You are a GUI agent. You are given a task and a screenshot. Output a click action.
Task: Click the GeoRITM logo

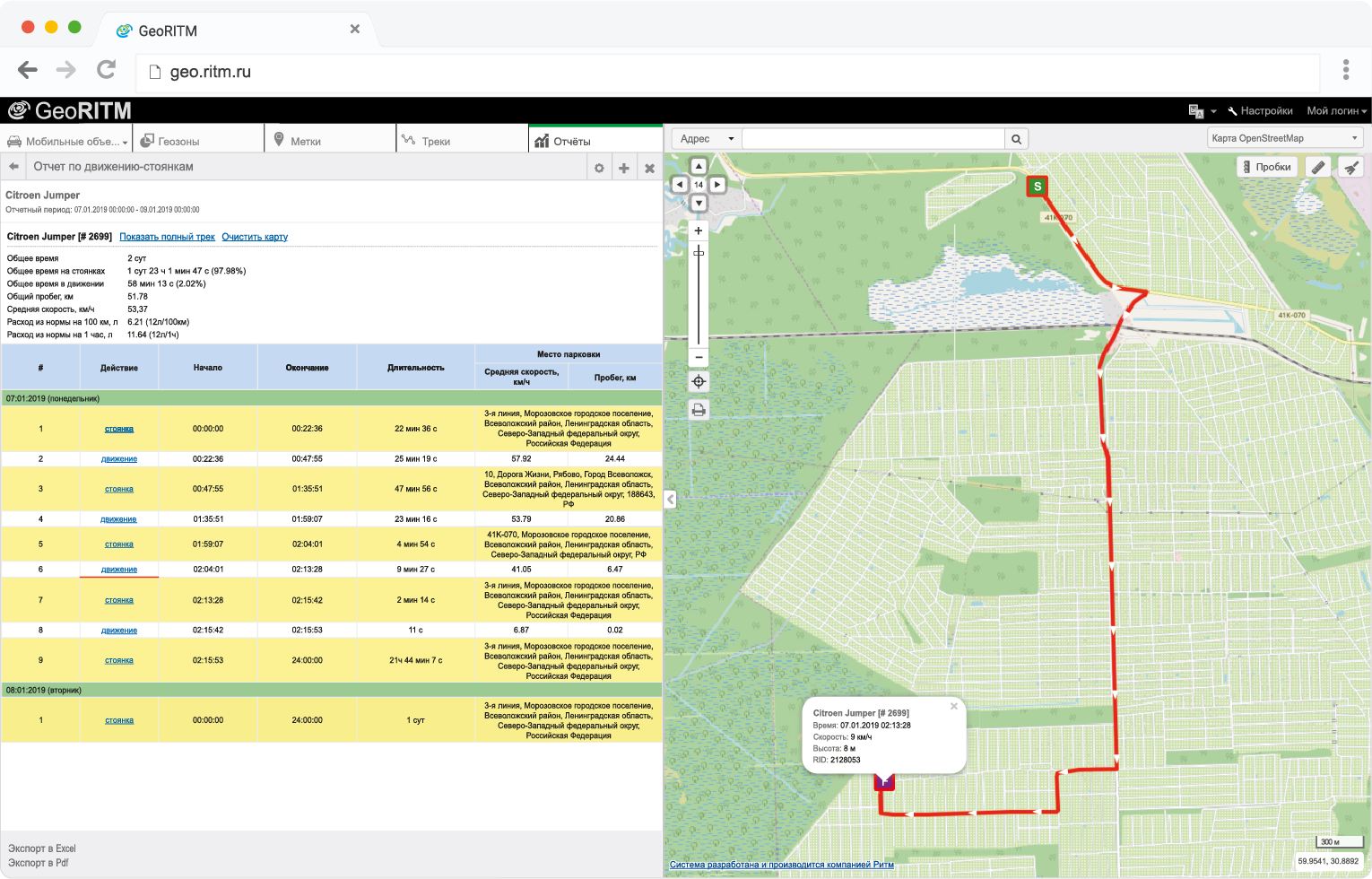click(x=70, y=110)
